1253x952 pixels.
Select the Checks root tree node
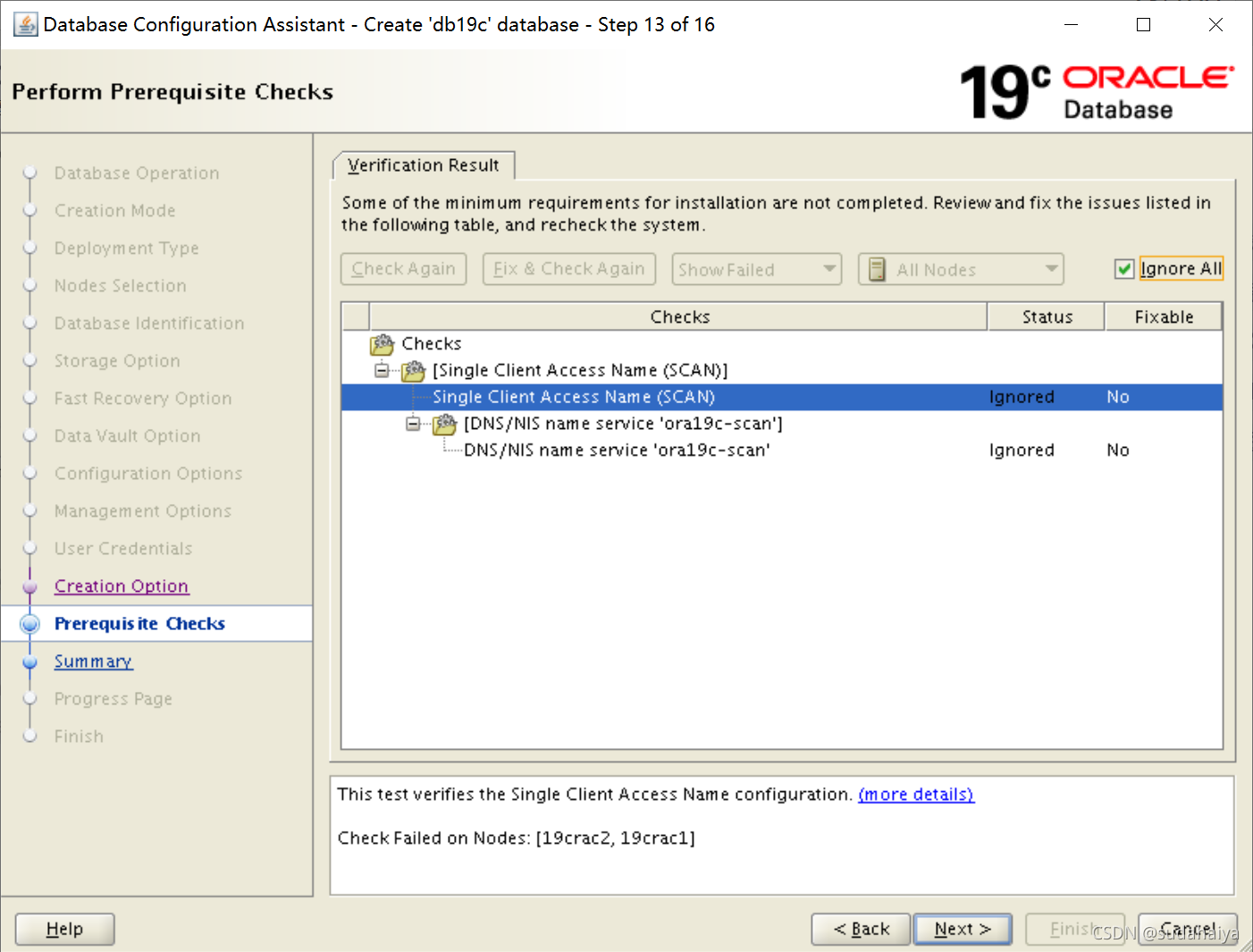click(432, 344)
